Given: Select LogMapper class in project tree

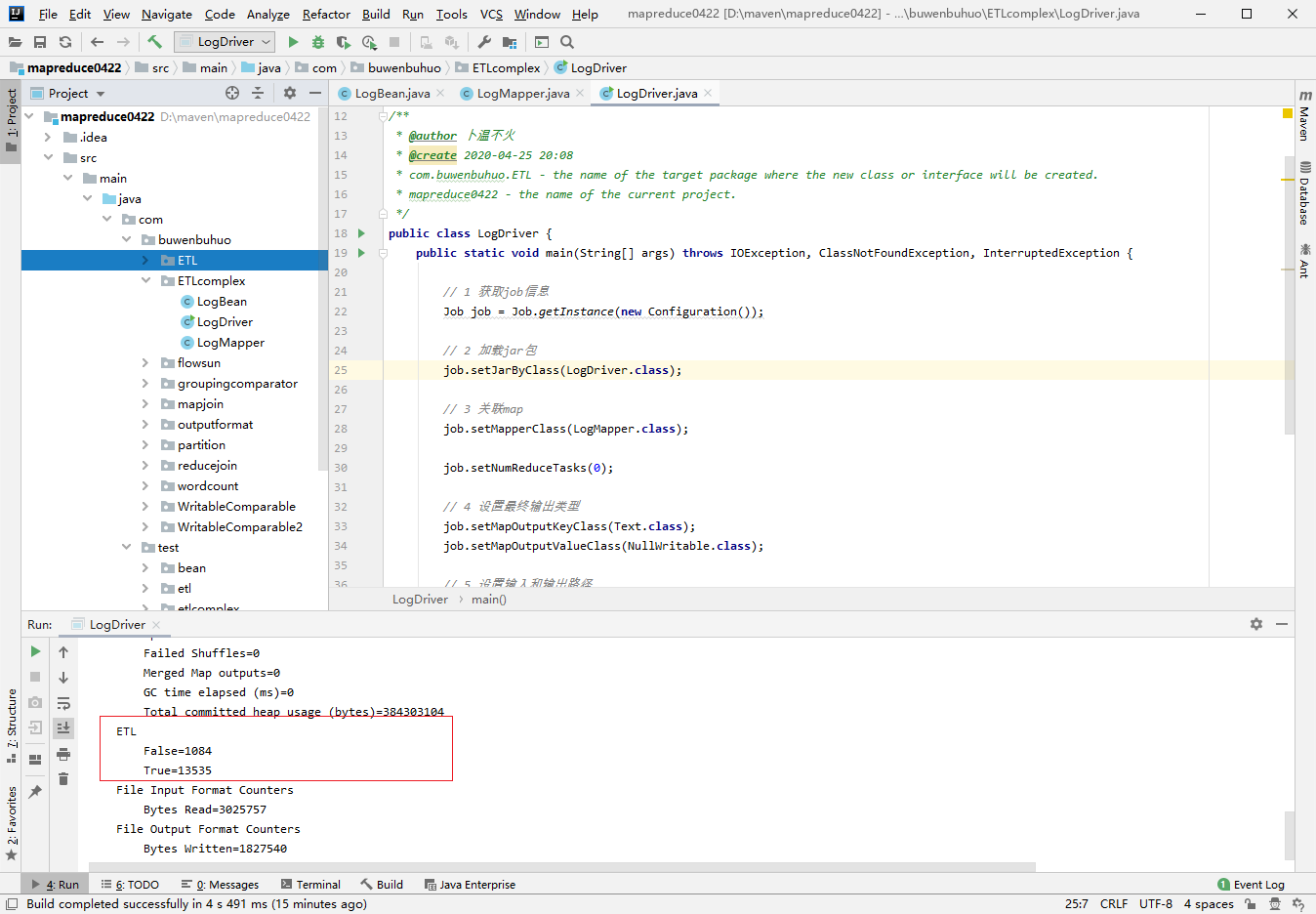Looking at the screenshot, I should 230,343.
